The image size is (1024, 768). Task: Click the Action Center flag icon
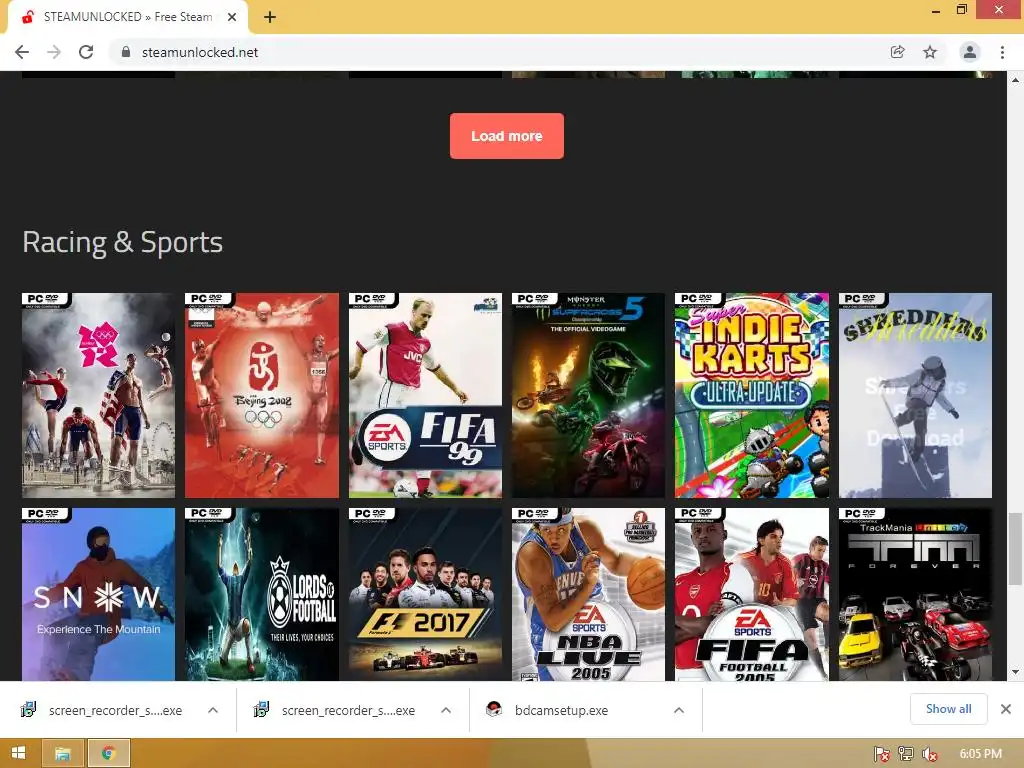tap(882, 754)
